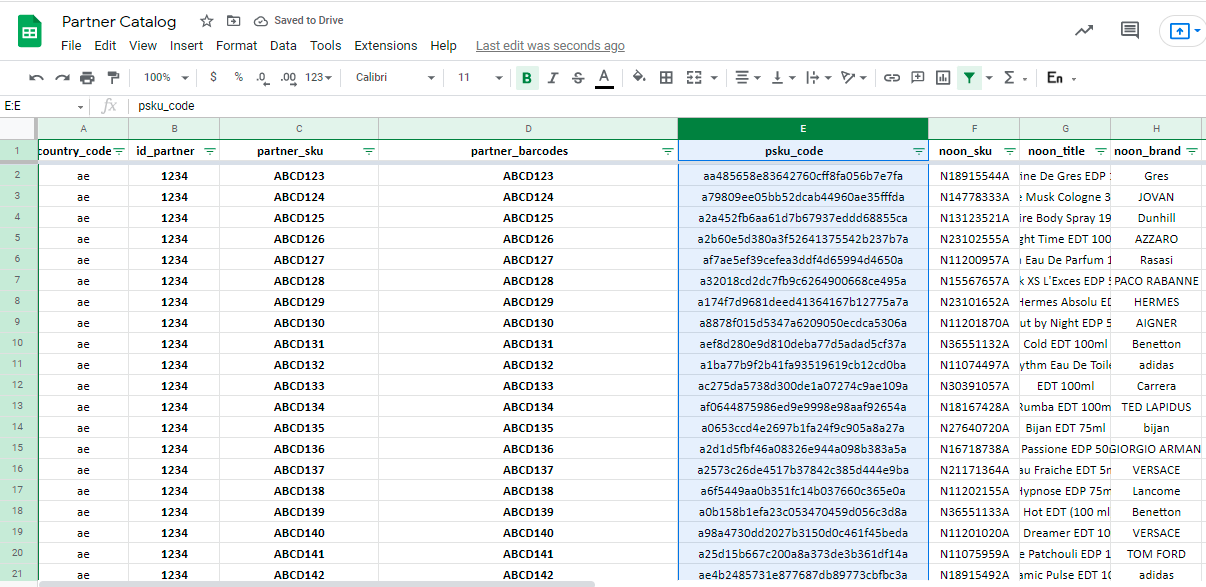The height and width of the screenshot is (587, 1206).
Task: Open the Format menu
Action: click(x=236, y=46)
